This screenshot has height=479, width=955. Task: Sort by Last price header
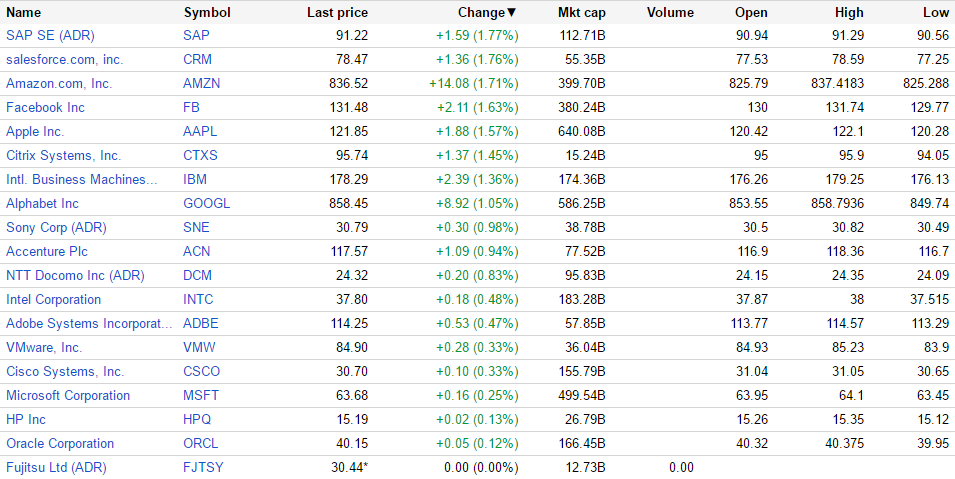point(337,13)
